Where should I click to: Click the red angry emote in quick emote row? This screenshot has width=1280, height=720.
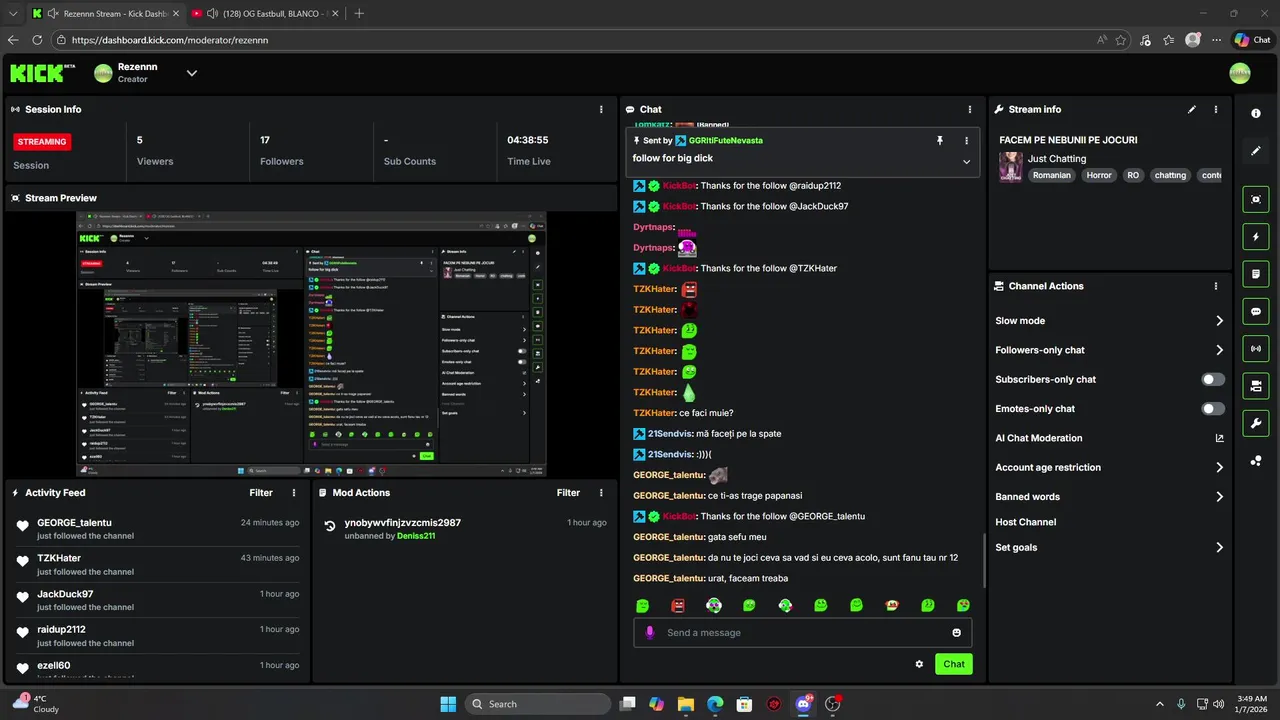tap(678, 606)
